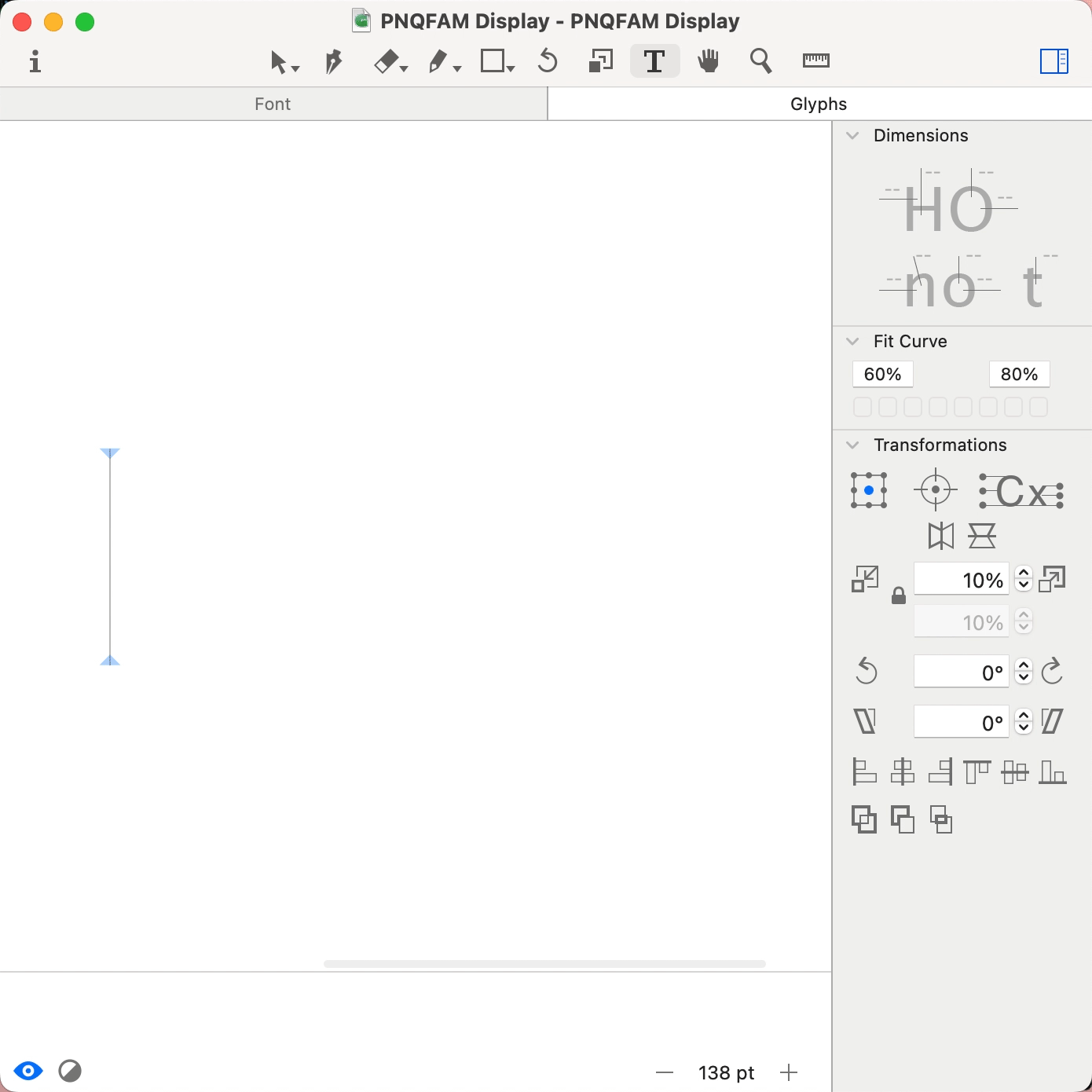Step the slant angle value

click(1023, 721)
